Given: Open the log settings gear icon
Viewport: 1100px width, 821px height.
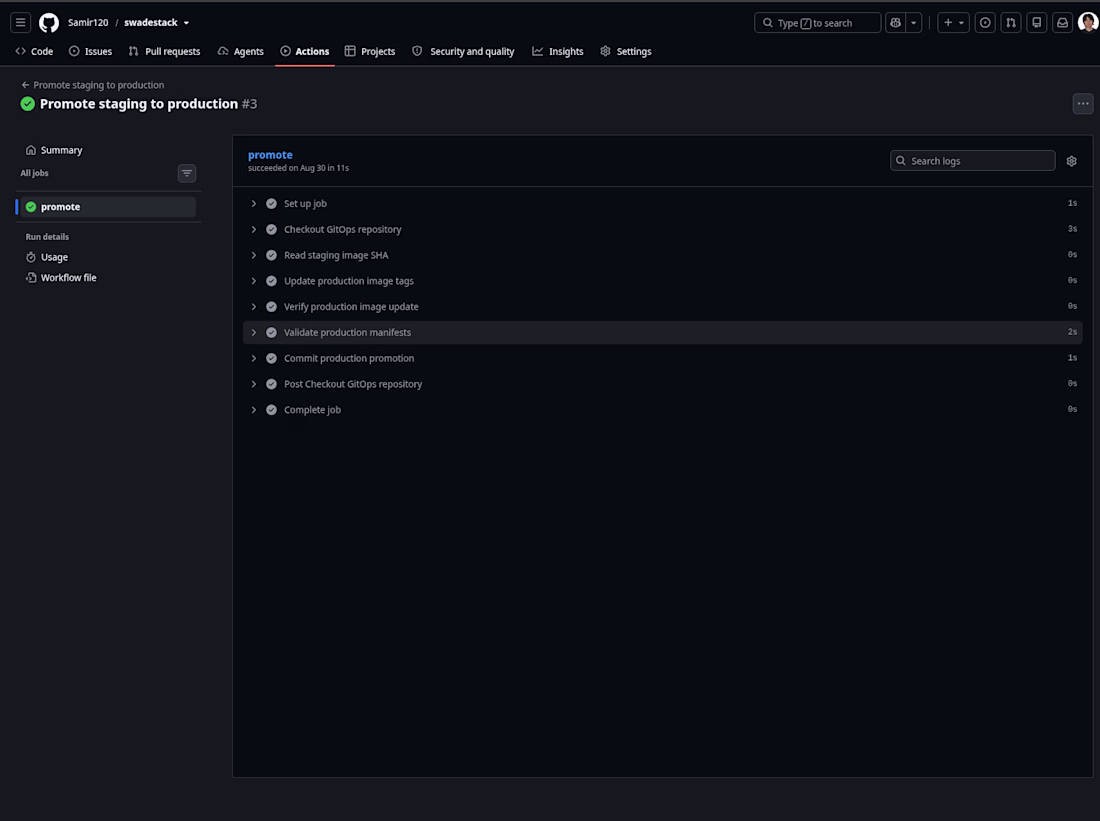Looking at the screenshot, I should 1071,161.
